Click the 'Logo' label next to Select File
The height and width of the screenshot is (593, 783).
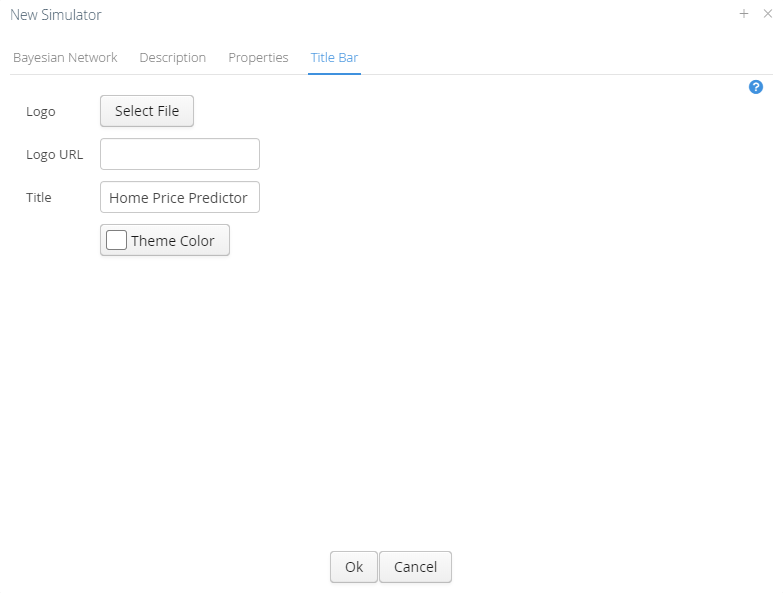pyautogui.click(x=40, y=111)
